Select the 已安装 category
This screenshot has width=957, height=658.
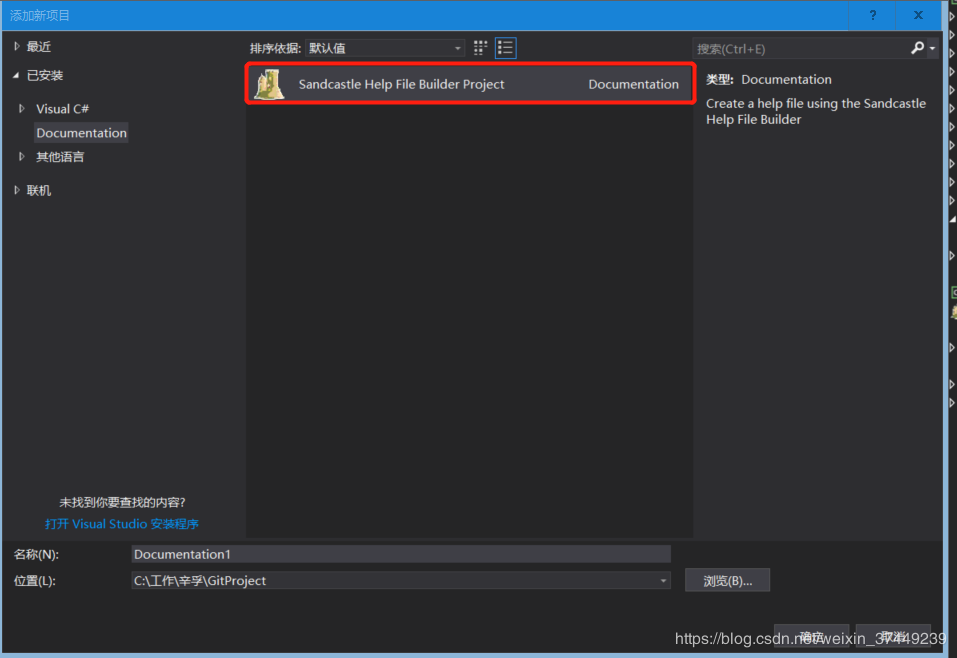point(45,75)
